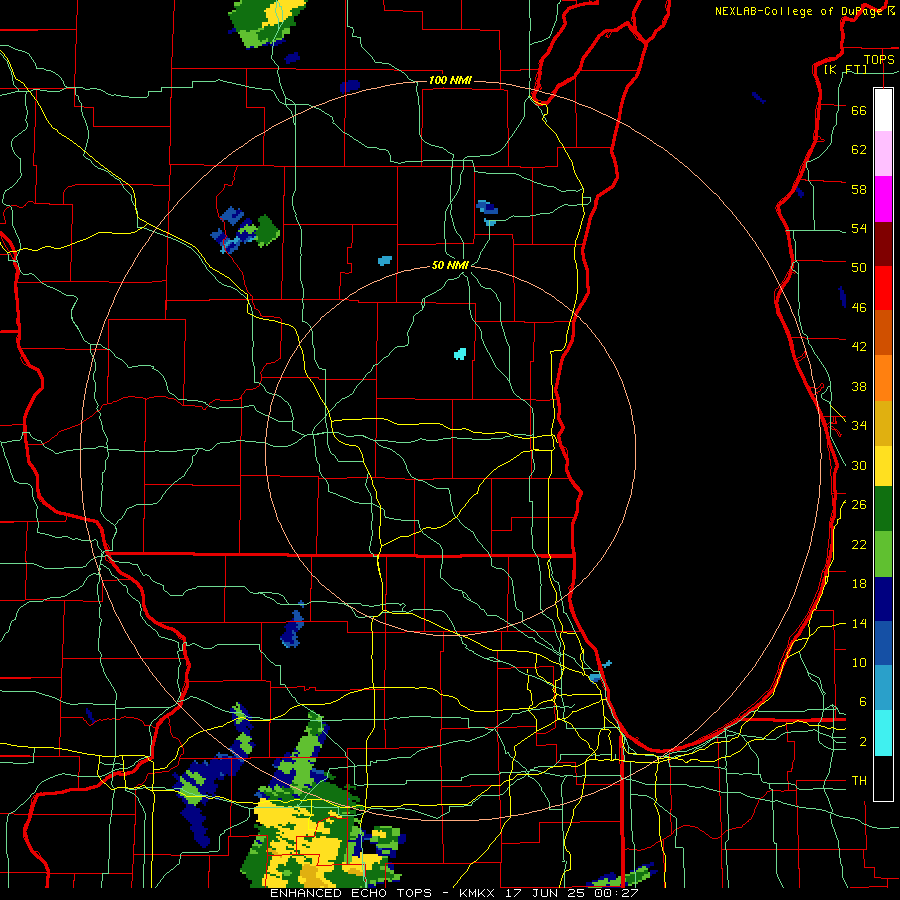Pick the cyan color bar swatch
This screenshot has width=900, height=900.
coord(883,733)
